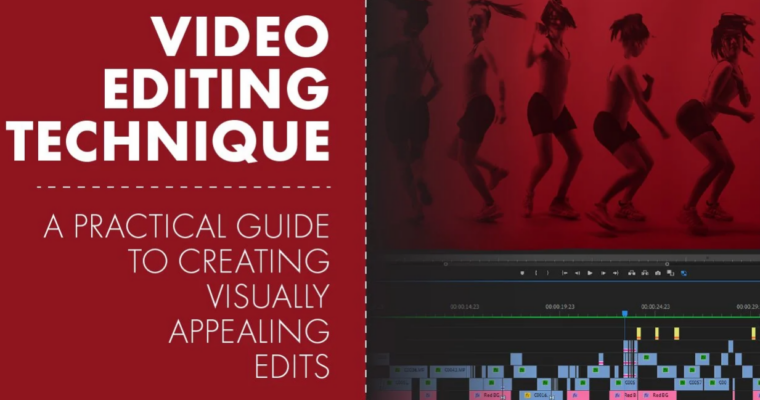Click the VIDEO EDITING TECHNIQUE title text
Image resolution: width=760 pixels, height=400 pixels.
point(168,89)
